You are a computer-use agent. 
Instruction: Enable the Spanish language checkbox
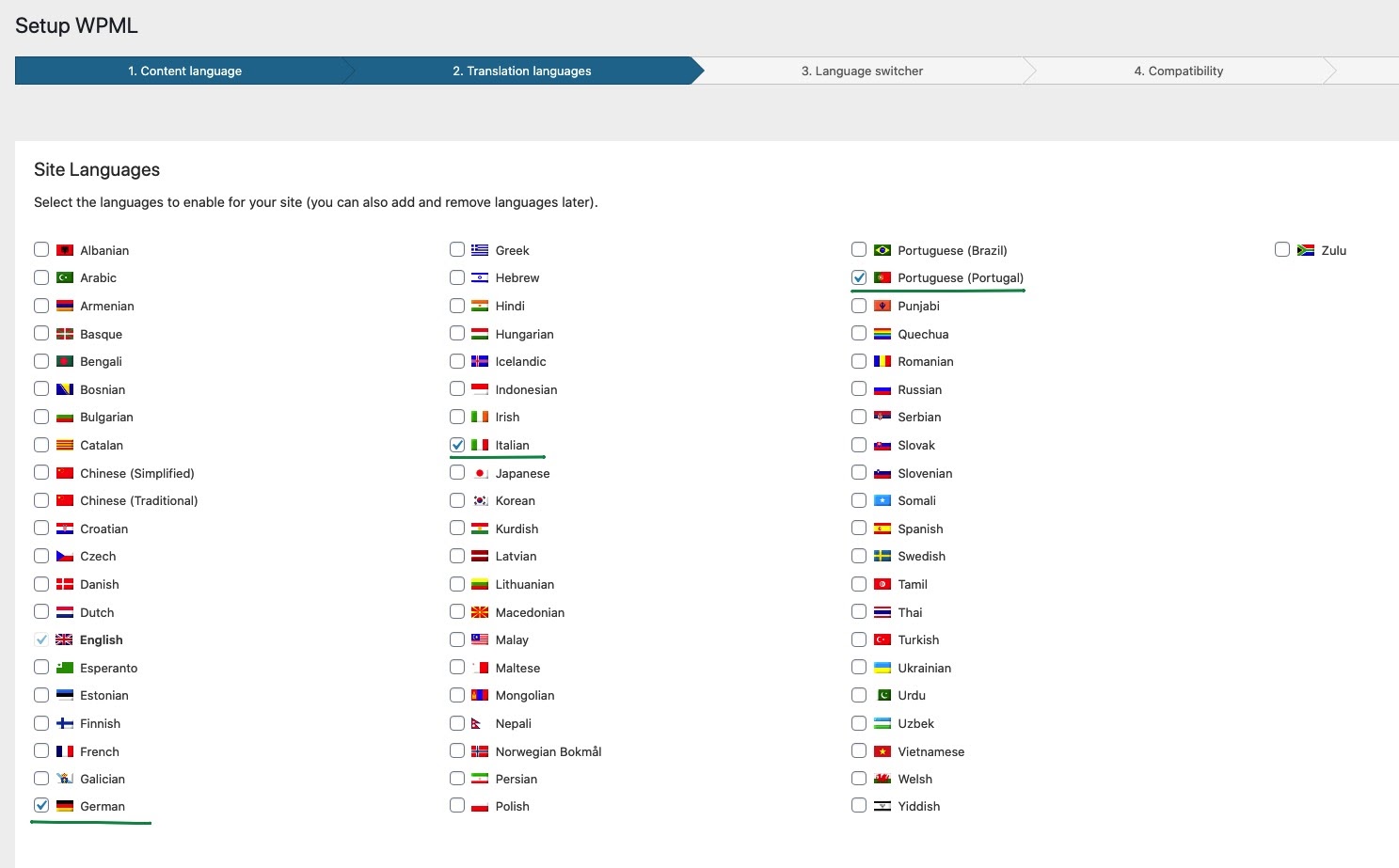(x=859, y=529)
